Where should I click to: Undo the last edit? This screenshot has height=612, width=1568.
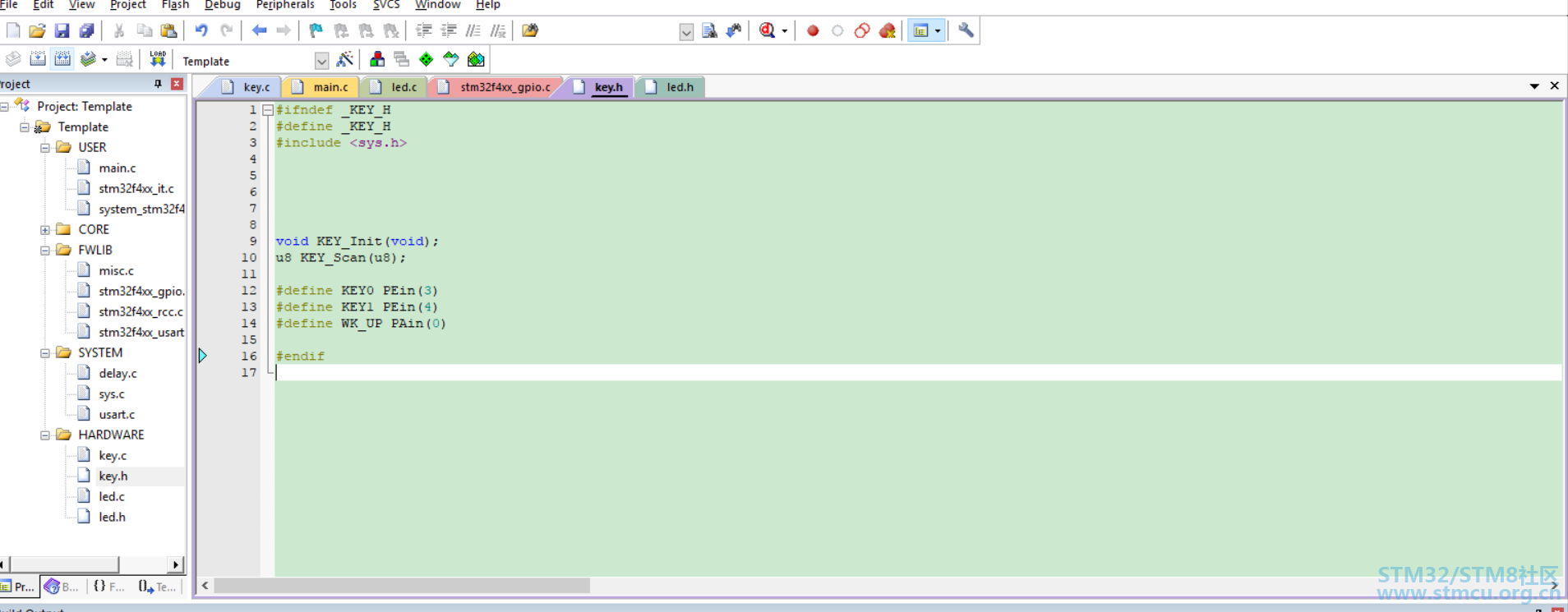point(201,30)
